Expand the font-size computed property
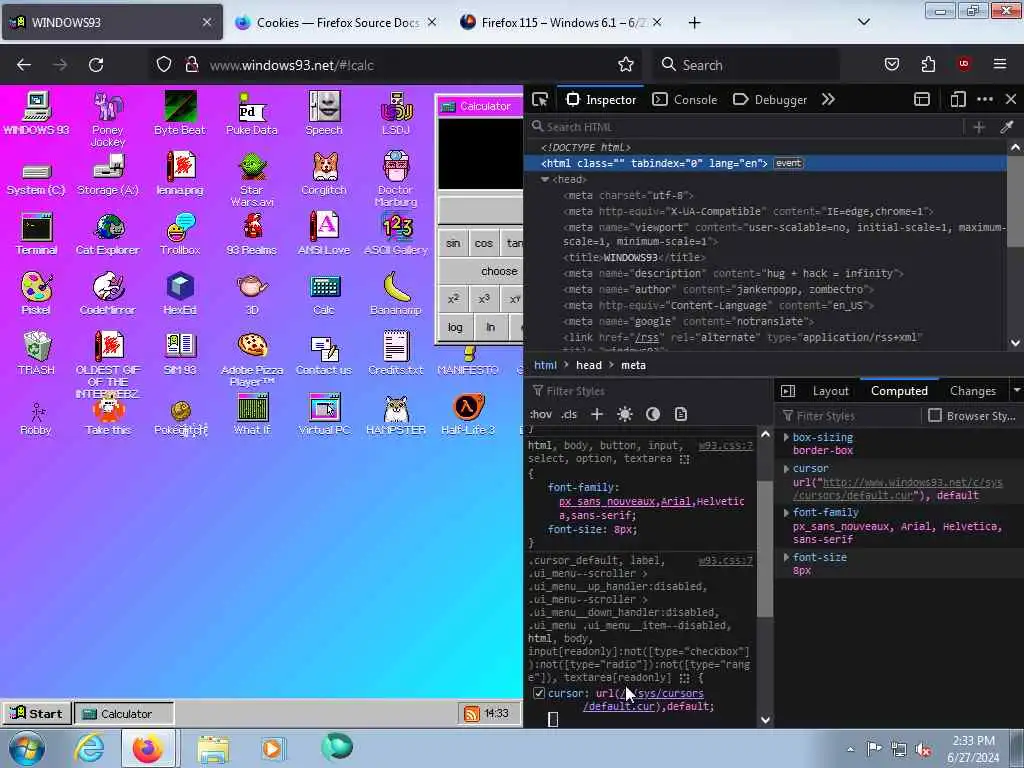 coord(786,557)
